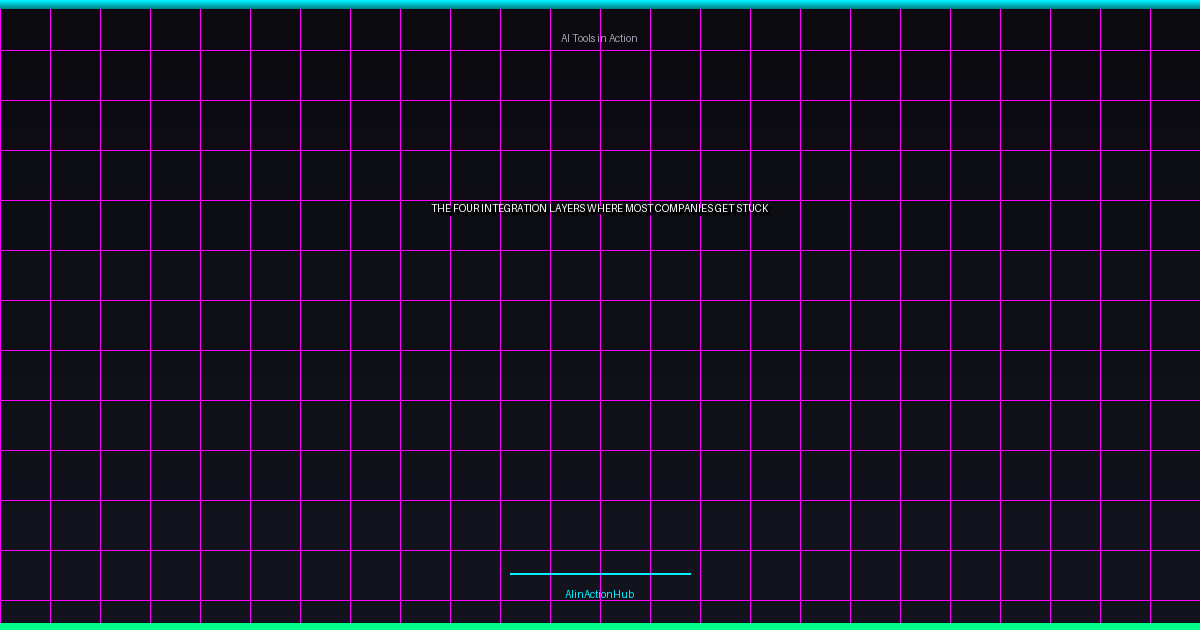Click the cyan bar along the top edge

point(600,4)
